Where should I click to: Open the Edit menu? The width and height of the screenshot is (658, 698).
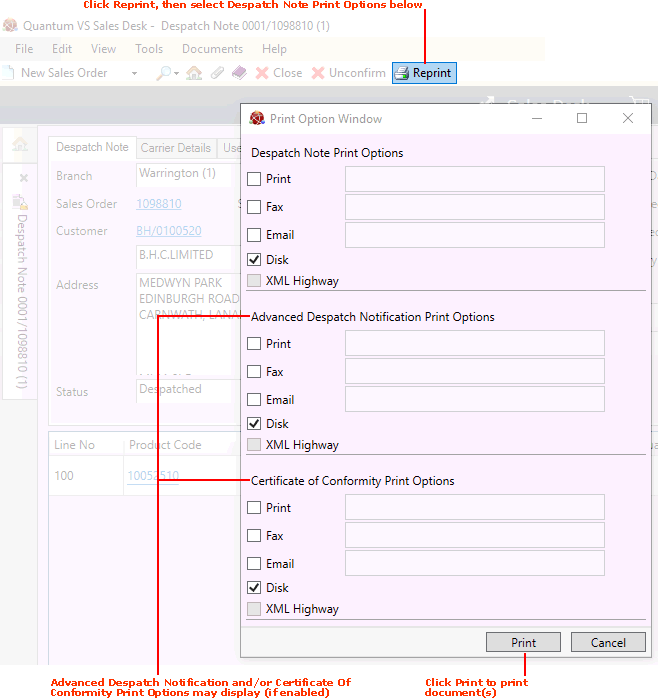click(62, 49)
